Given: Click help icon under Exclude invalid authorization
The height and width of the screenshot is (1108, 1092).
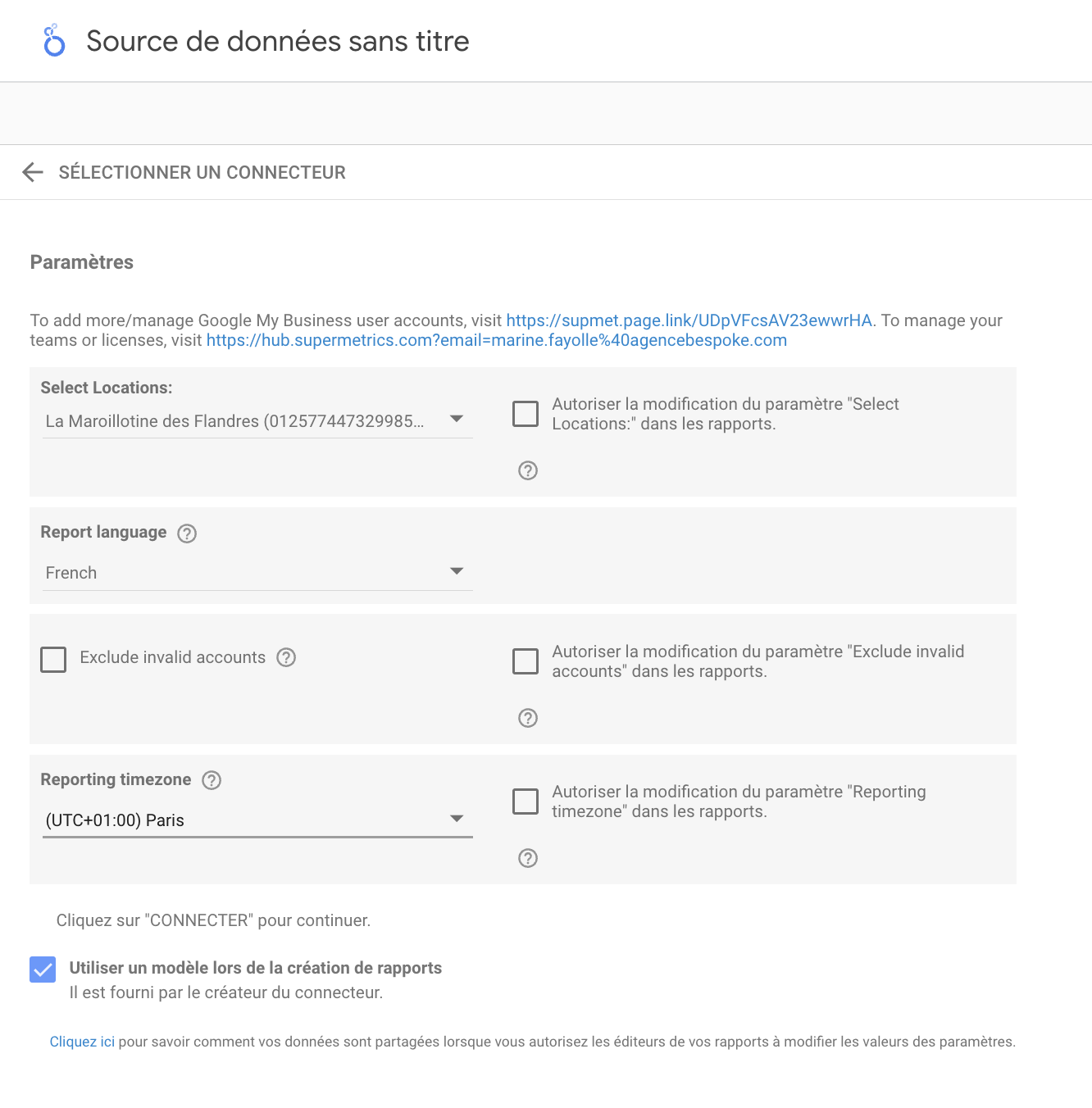Looking at the screenshot, I should tap(528, 718).
